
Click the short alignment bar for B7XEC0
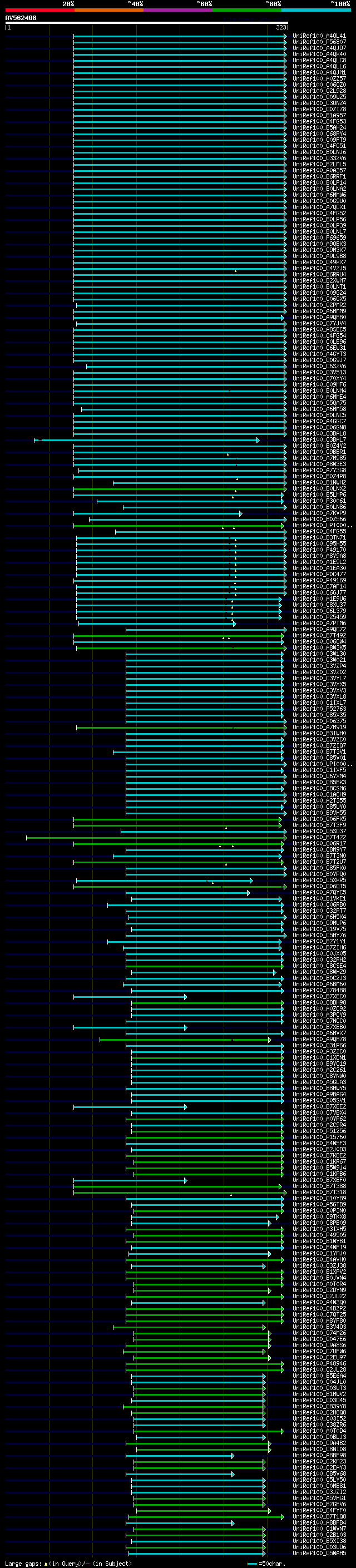pos(130,997)
